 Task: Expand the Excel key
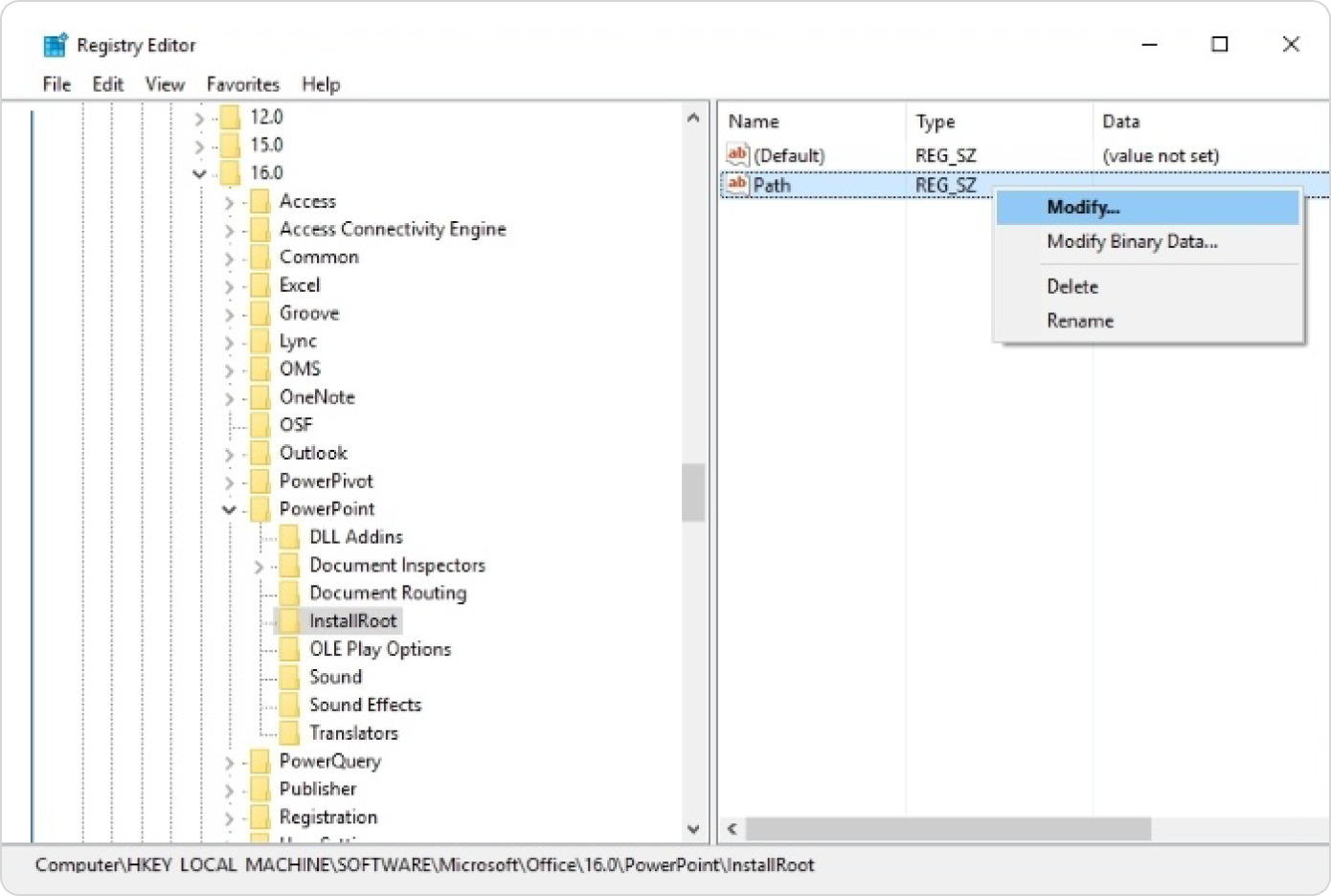click(229, 285)
